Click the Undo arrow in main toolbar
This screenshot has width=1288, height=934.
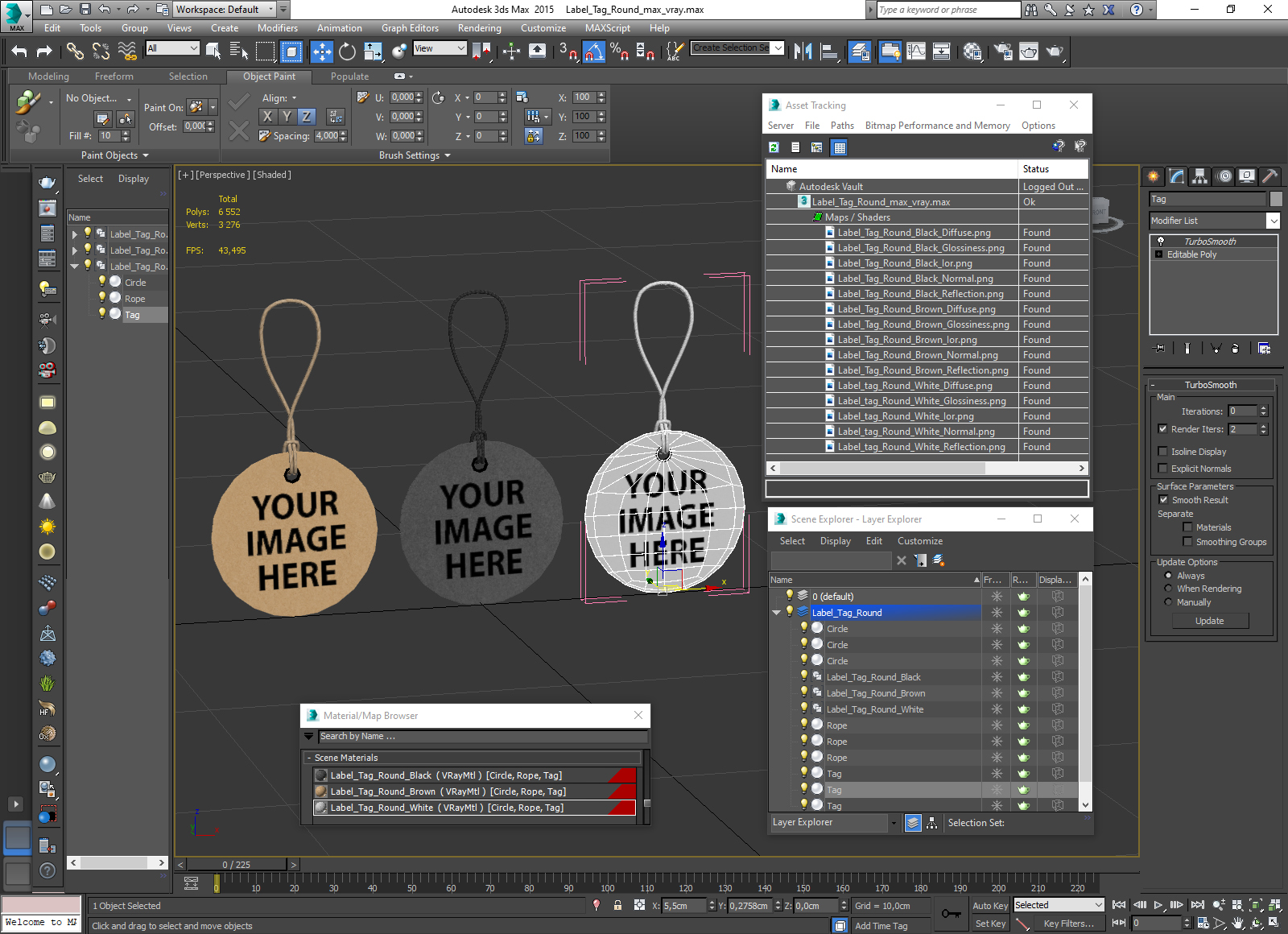19,52
